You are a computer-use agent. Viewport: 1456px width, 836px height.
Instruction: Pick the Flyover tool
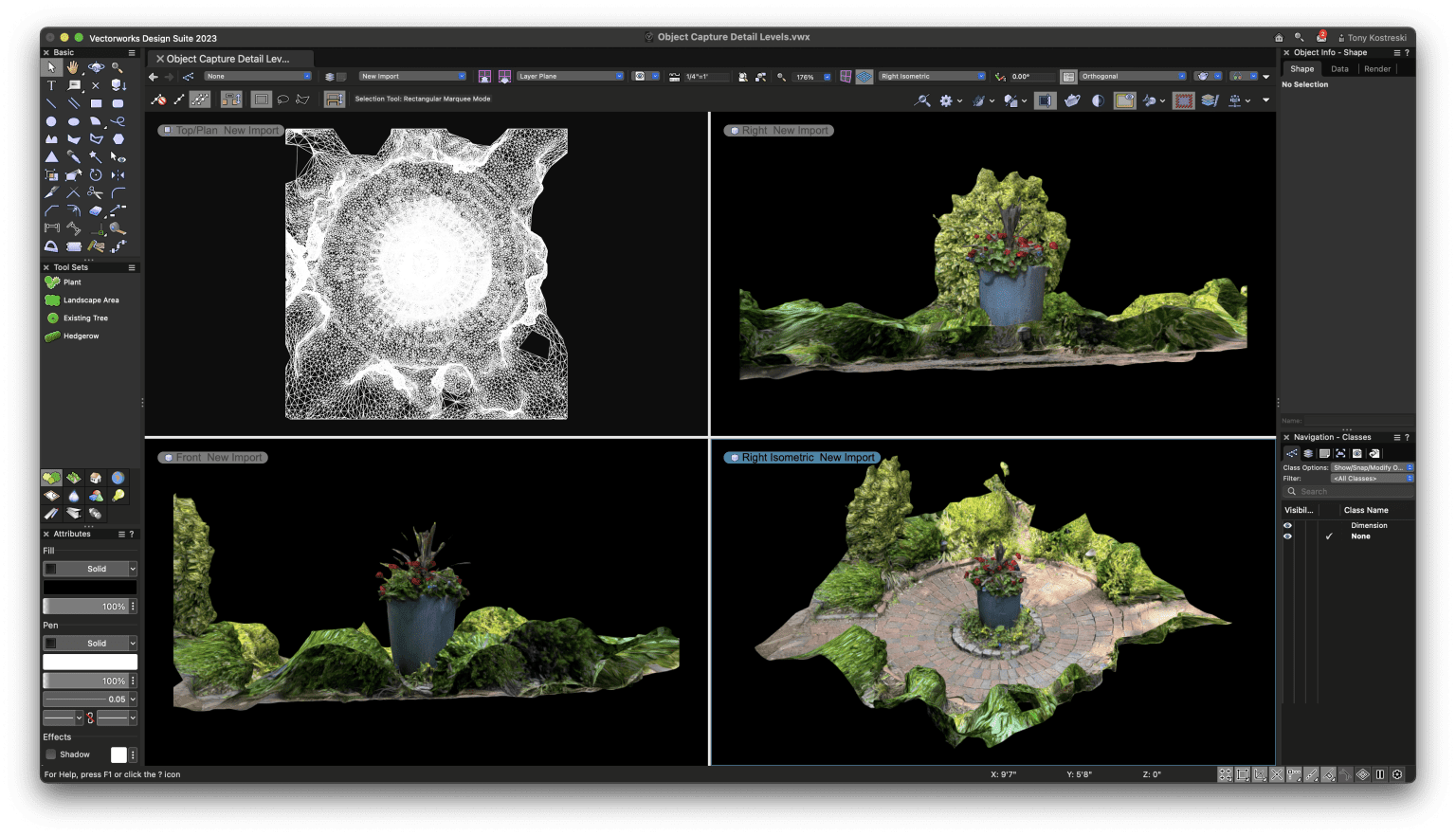point(96,67)
